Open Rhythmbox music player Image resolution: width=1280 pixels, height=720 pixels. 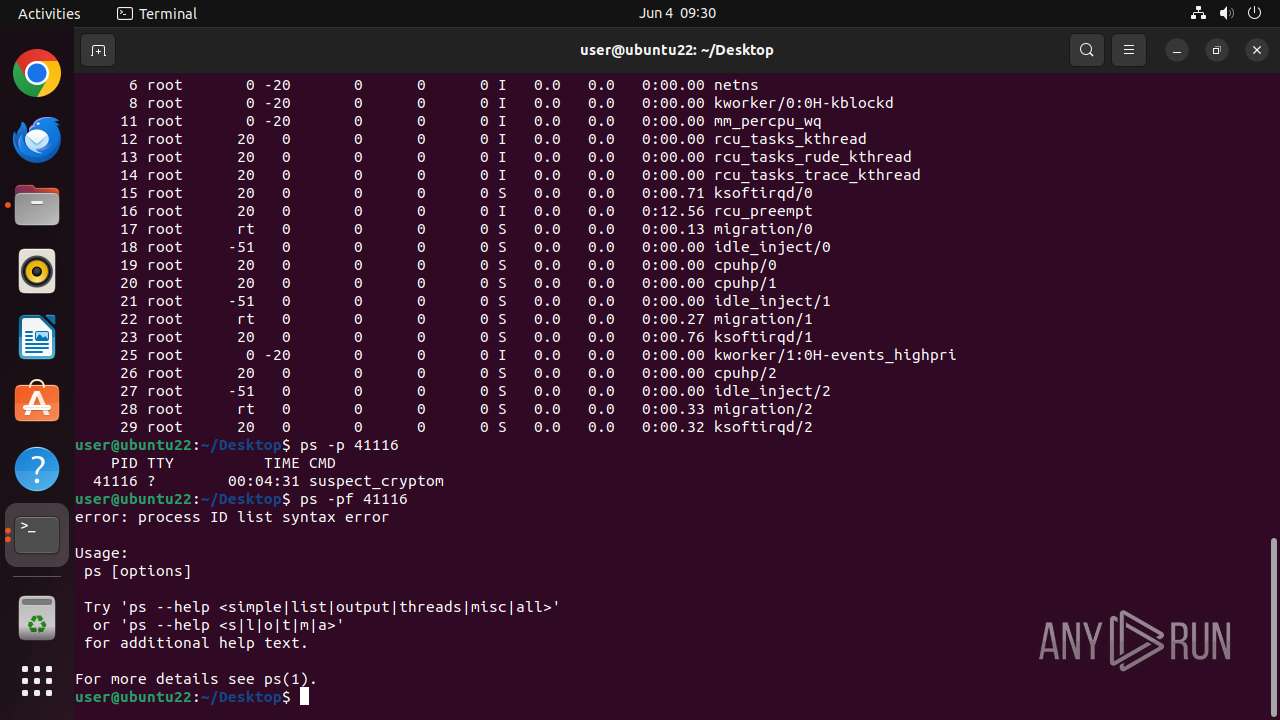[37, 271]
